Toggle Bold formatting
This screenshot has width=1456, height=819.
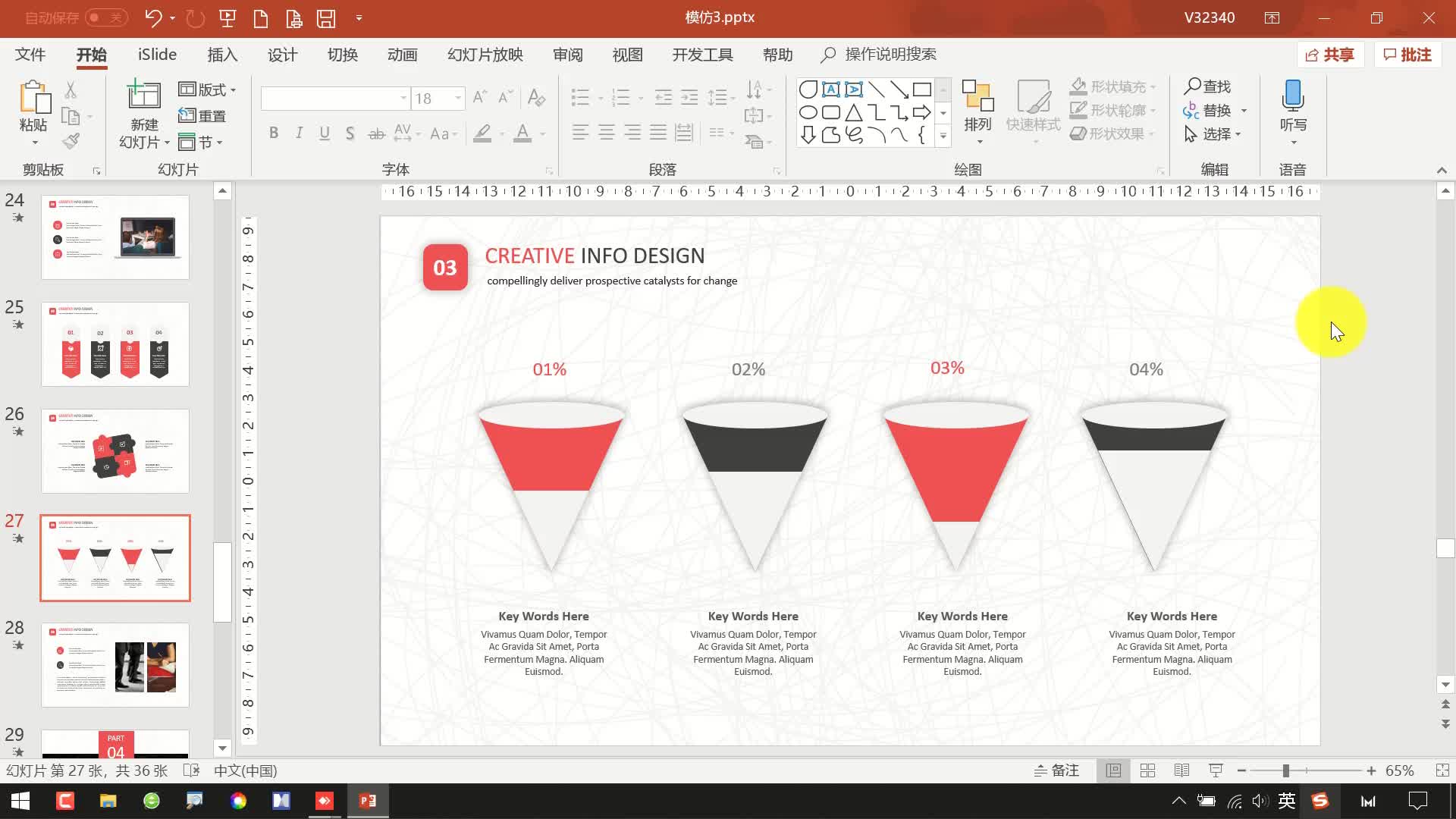274,133
